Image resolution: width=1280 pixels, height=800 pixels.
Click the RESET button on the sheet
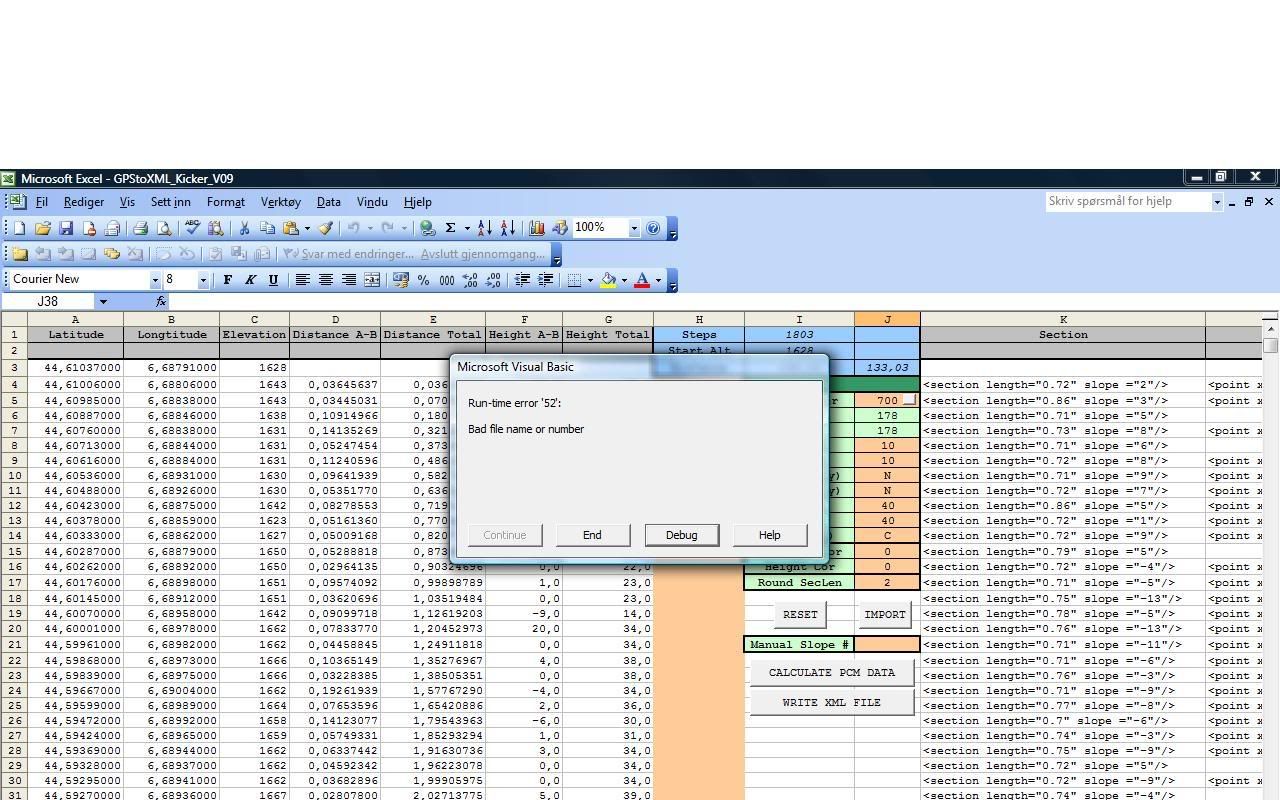[800, 614]
